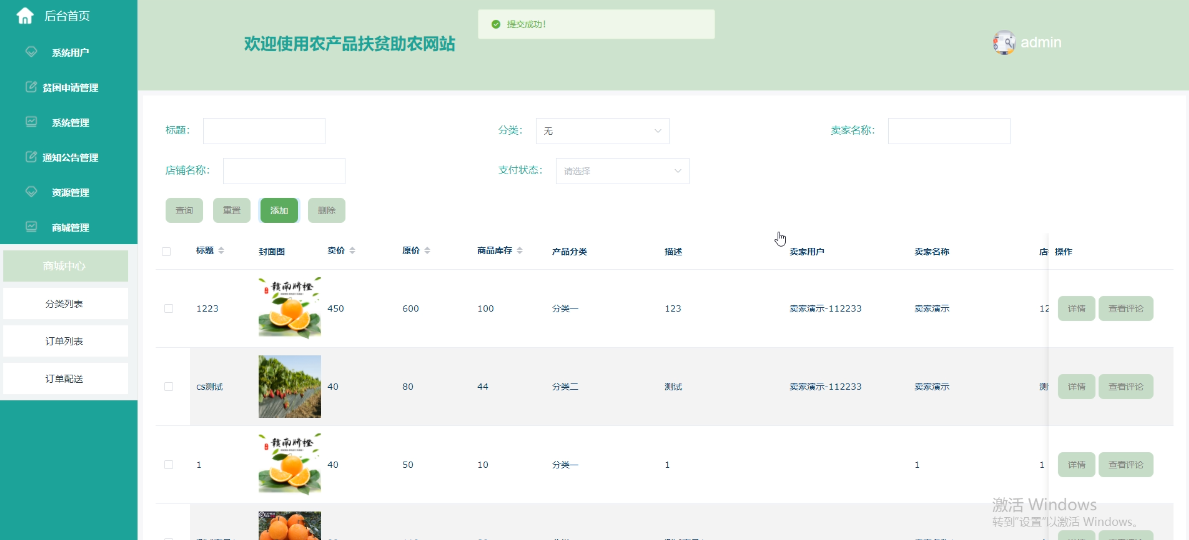The image size is (1189, 540).
Task: Click the diamond icon next to 资源管理
Action: (31, 192)
